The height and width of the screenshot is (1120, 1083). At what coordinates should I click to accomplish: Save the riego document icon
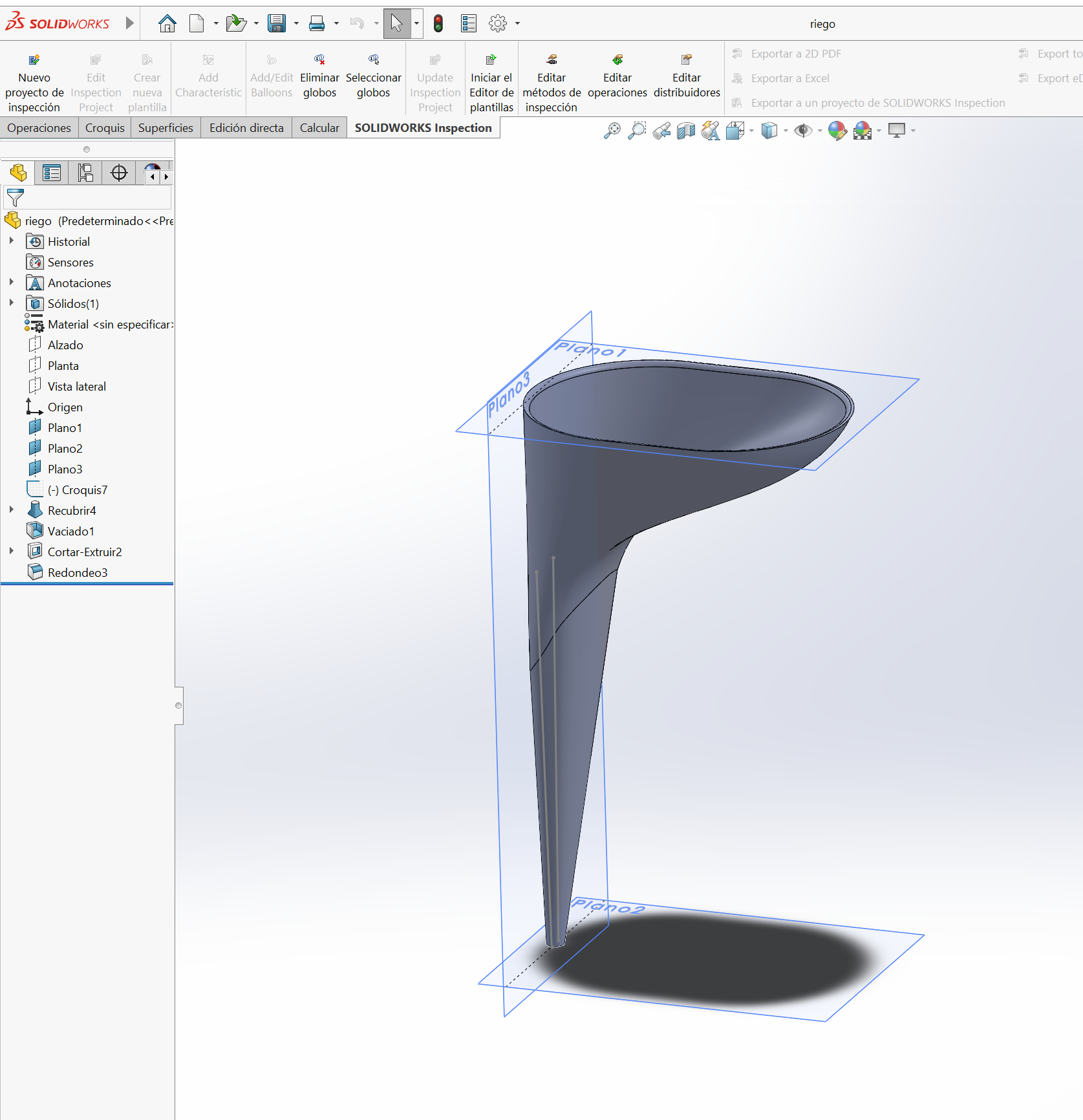pyautogui.click(x=277, y=24)
